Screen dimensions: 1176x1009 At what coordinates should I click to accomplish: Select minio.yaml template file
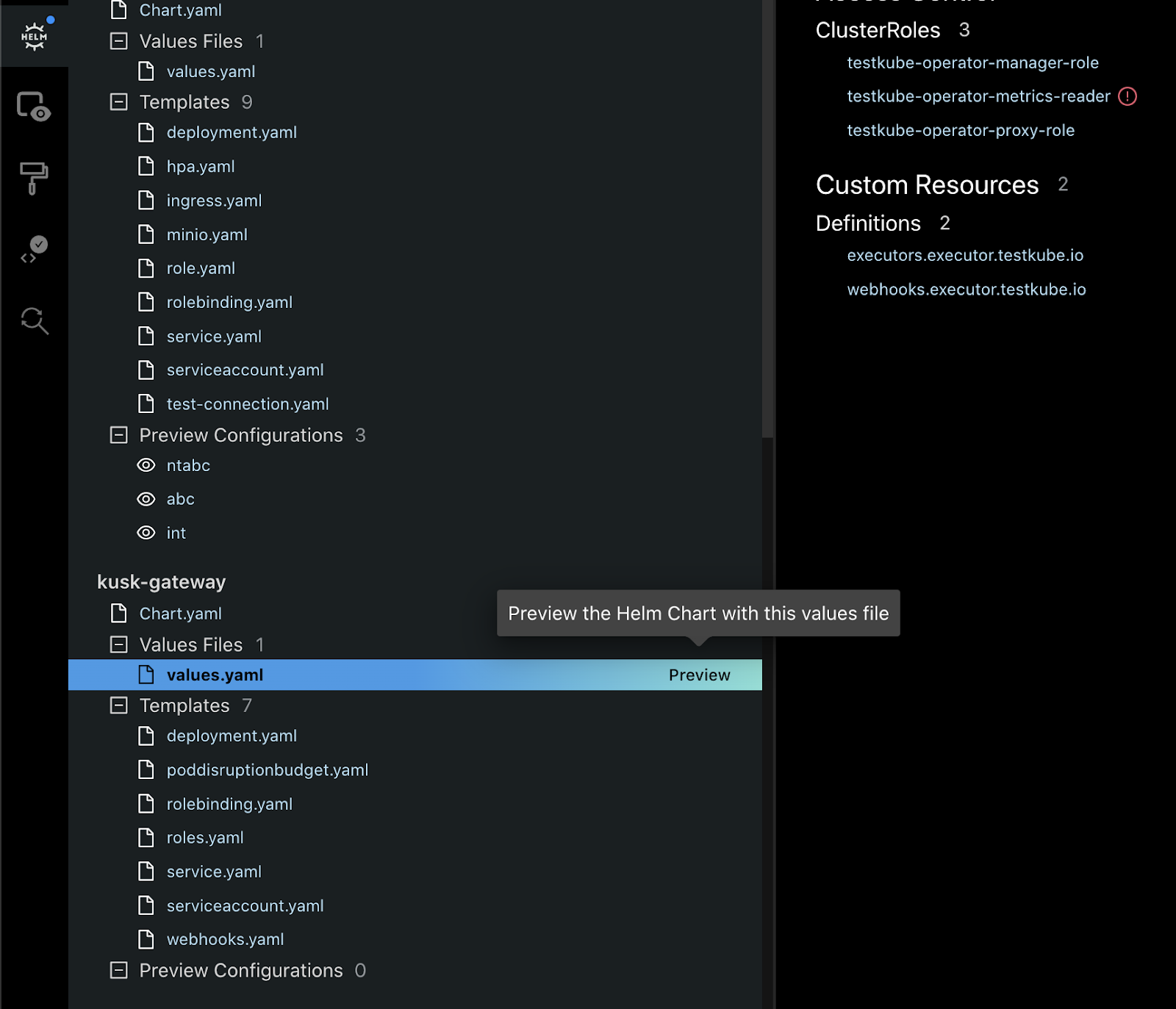click(x=207, y=234)
